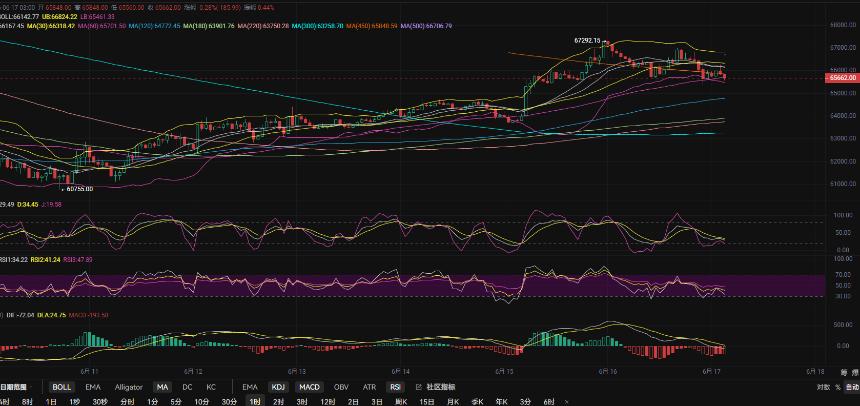The image size is (860, 406).
Task: Enable the KC channel indicator
Action: tap(211, 387)
